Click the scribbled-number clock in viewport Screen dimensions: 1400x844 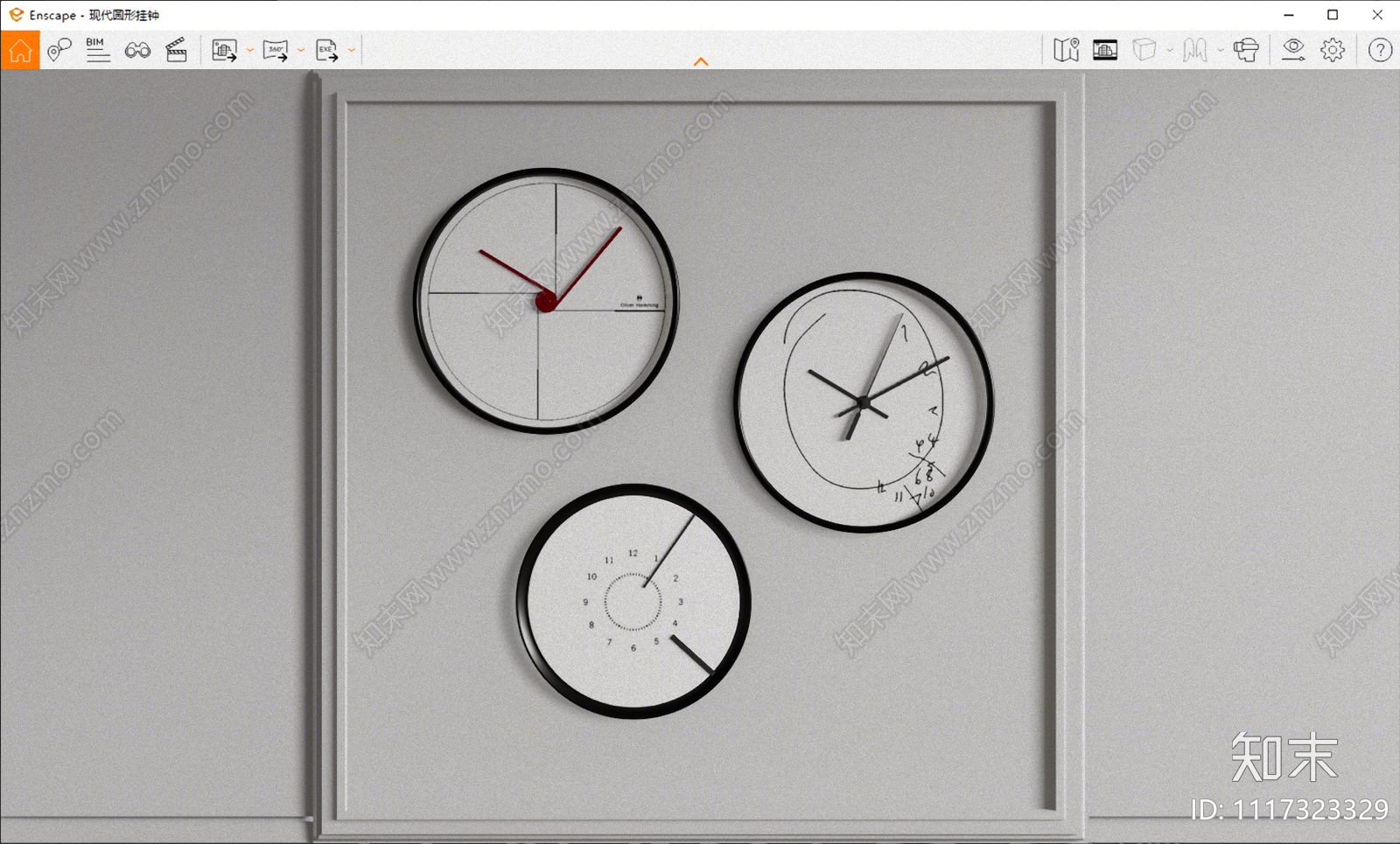click(x=864, y=402)
